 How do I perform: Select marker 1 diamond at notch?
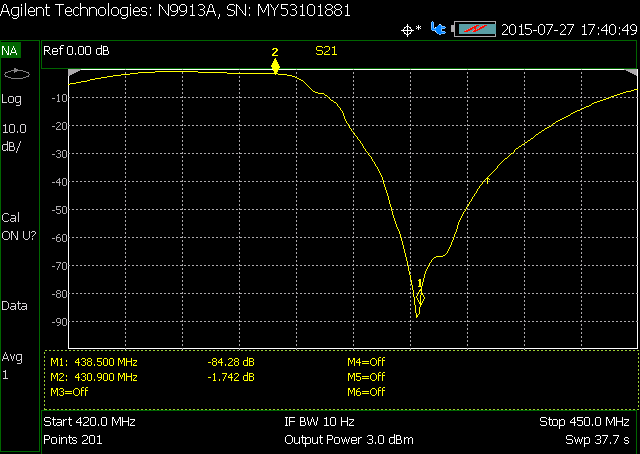(x=421, y=298)
